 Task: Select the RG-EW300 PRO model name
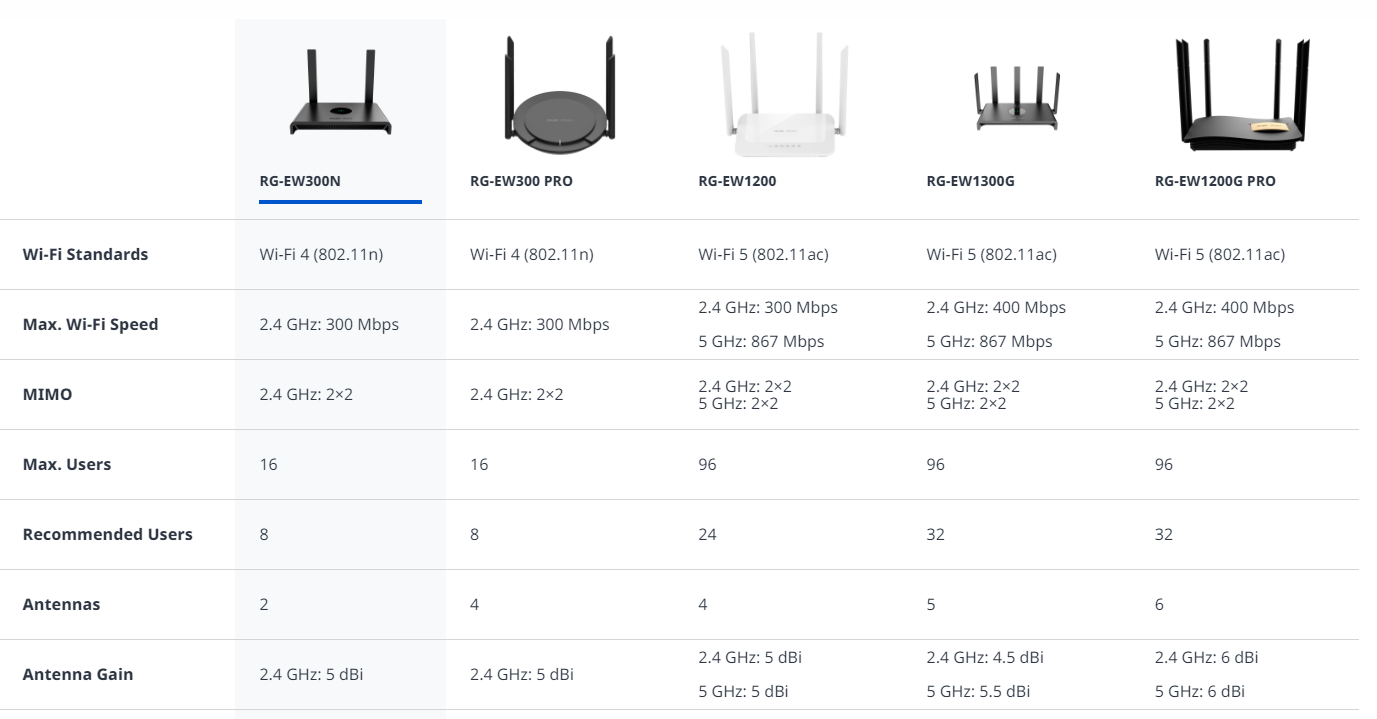pyautogui.click(x=521, y=182)
